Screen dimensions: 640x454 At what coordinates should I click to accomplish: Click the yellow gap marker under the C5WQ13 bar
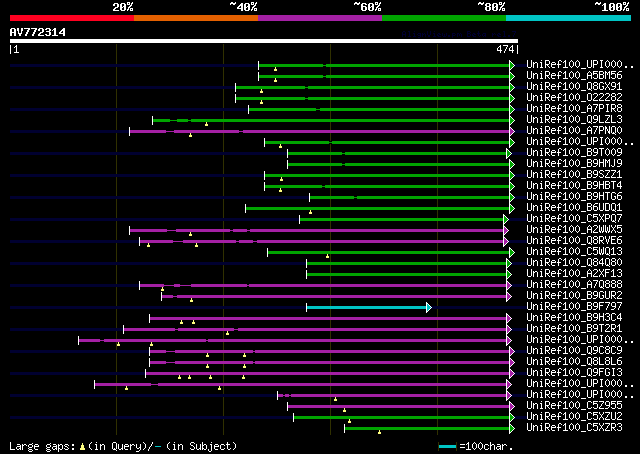point(328,256)
